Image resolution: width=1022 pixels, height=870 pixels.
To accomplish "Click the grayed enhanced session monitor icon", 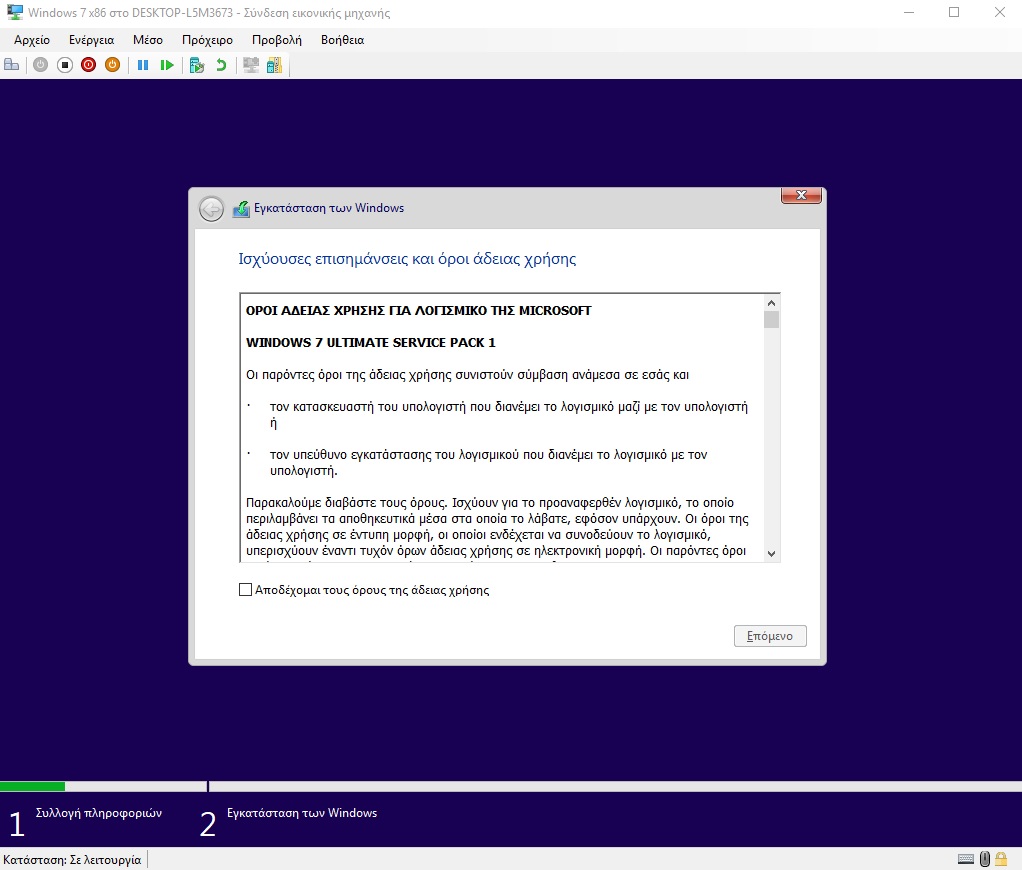I will (x=251, y=65).
